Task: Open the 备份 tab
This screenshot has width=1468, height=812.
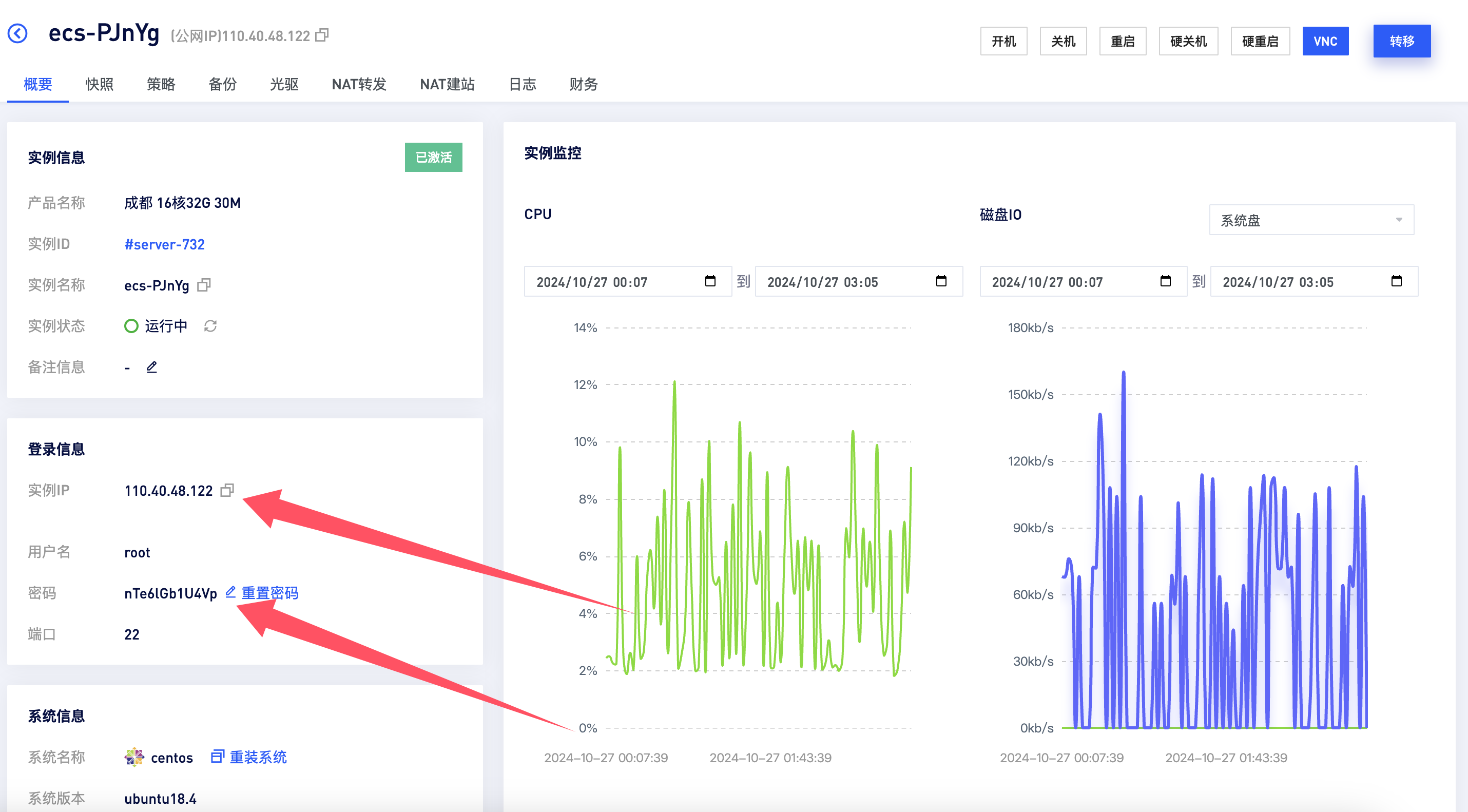Action: [222, 84]
